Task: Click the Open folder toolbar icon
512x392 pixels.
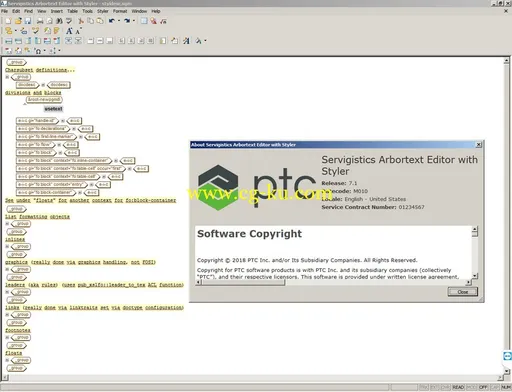Action: 18,21
